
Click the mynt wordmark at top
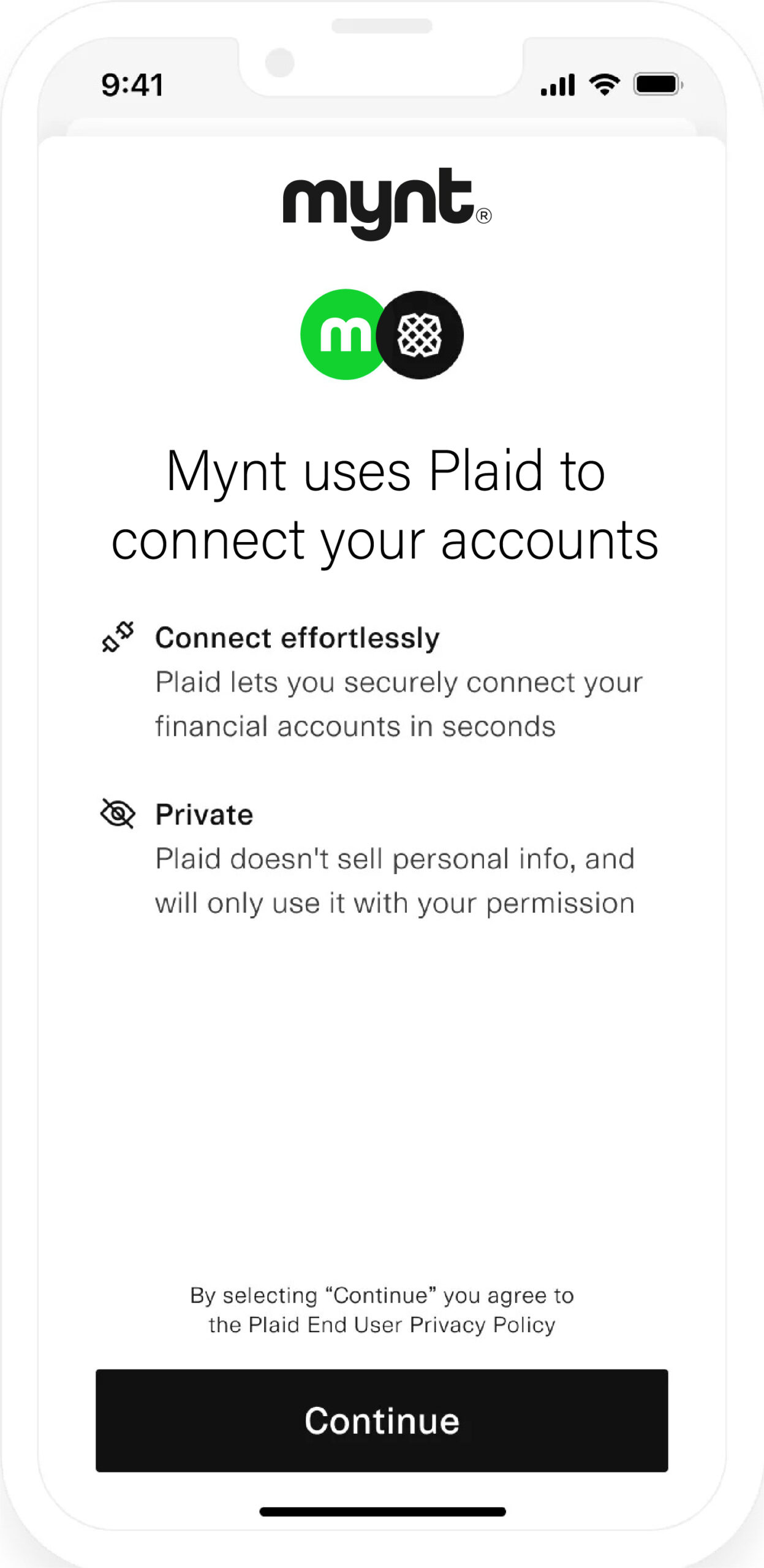[387, 203]
